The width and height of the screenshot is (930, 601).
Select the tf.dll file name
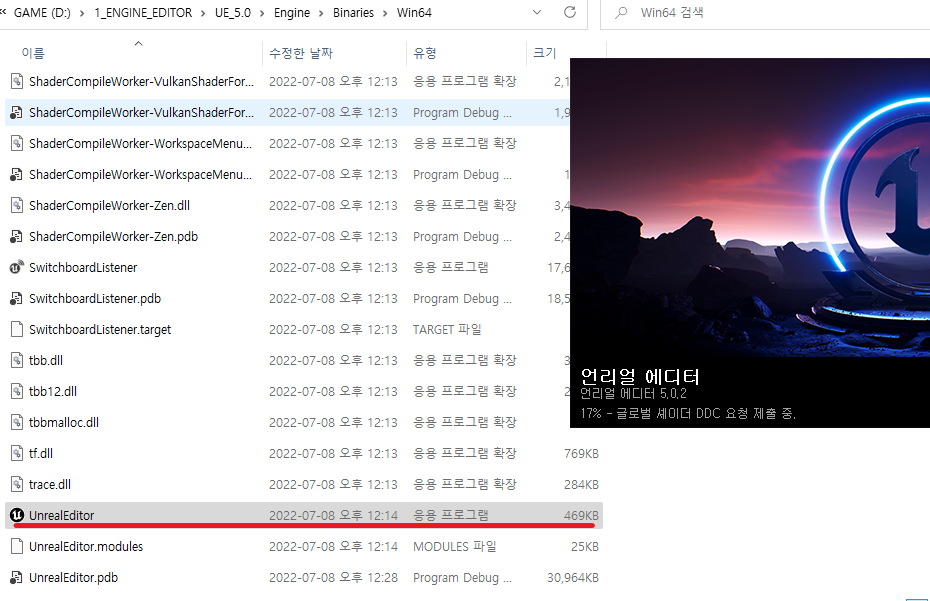[41, 453]
